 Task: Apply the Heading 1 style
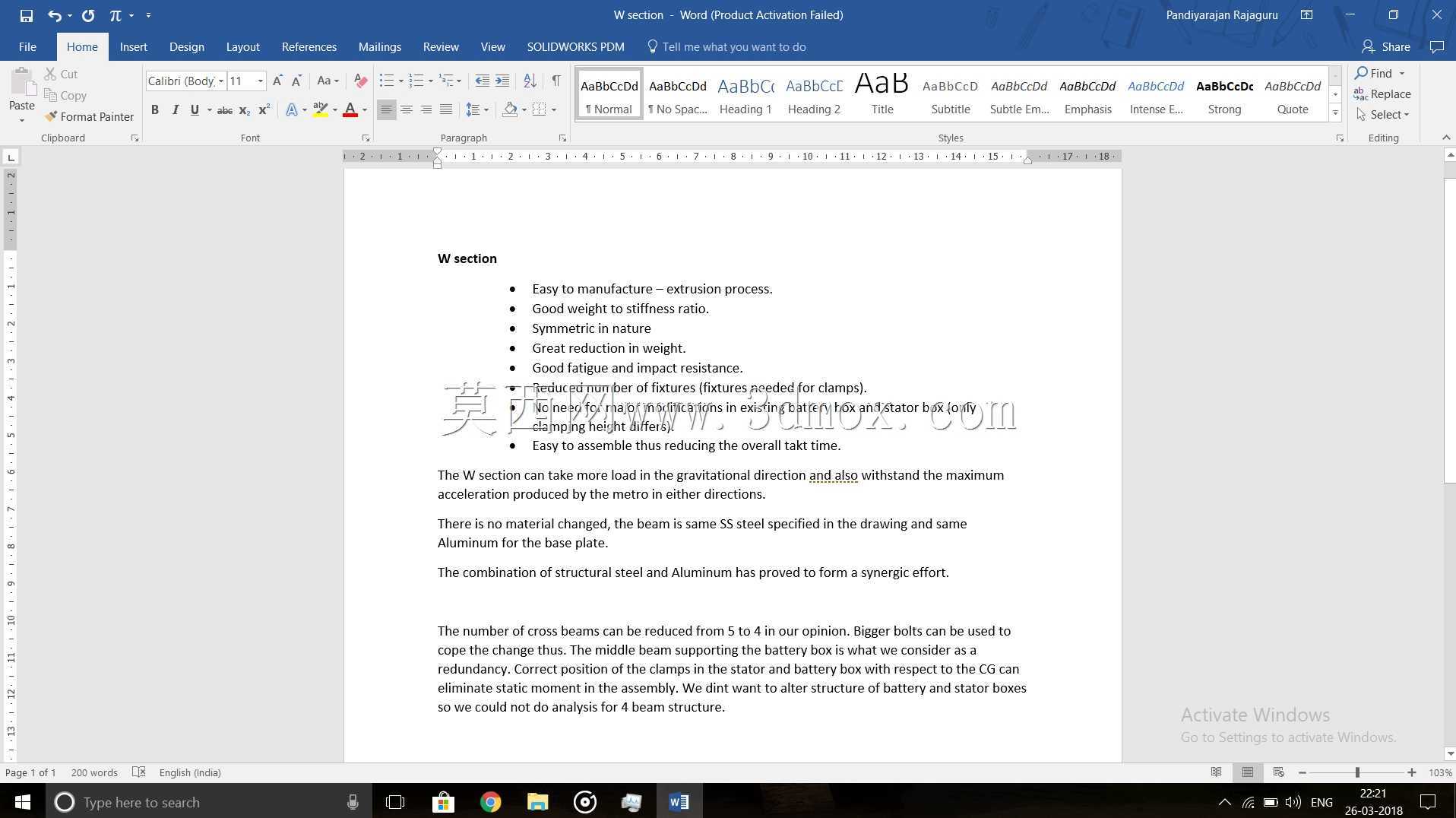(745, 94)
